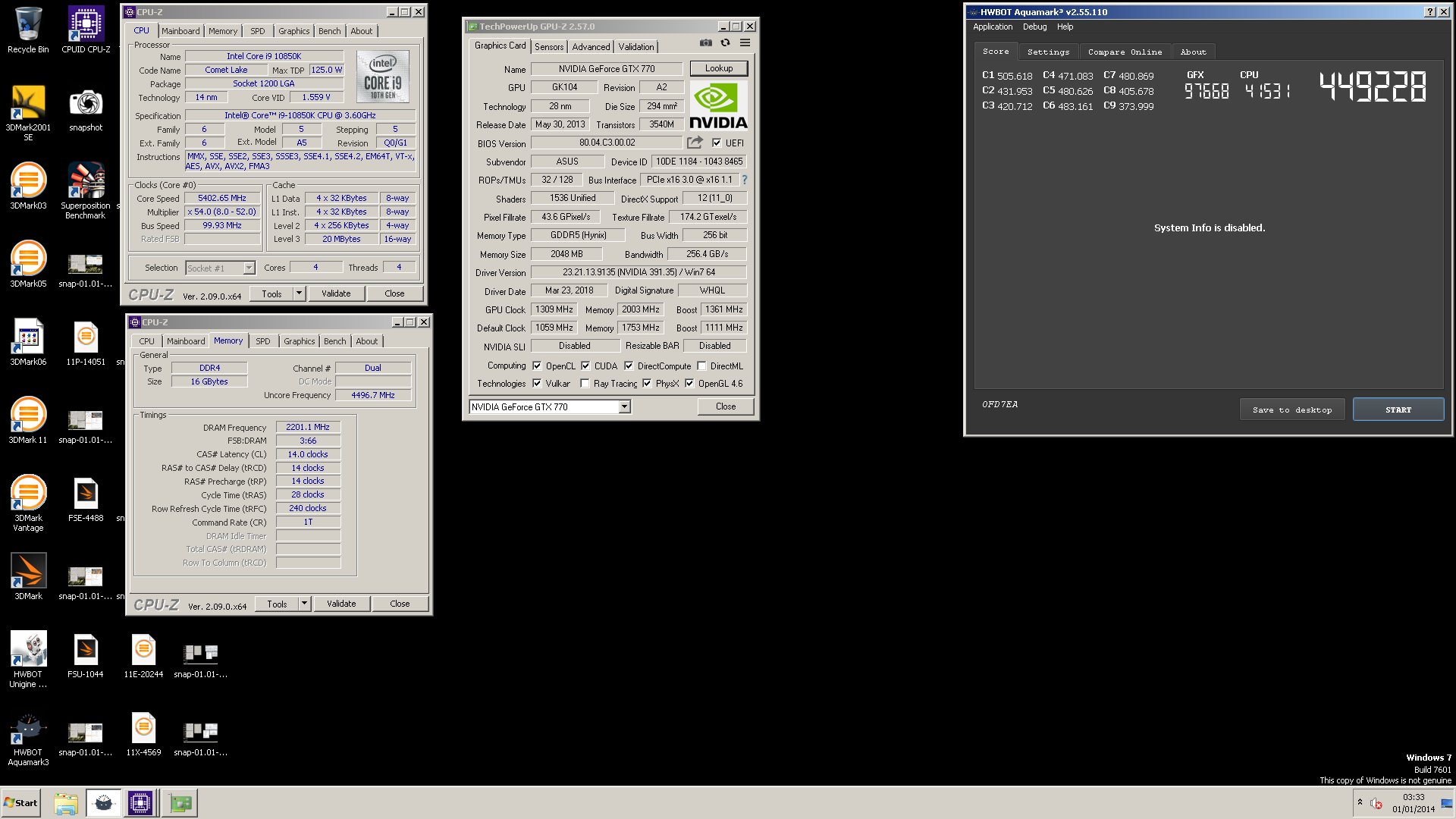
Task: Toggle the PhysX checkbox
Action: click(647, 384)
